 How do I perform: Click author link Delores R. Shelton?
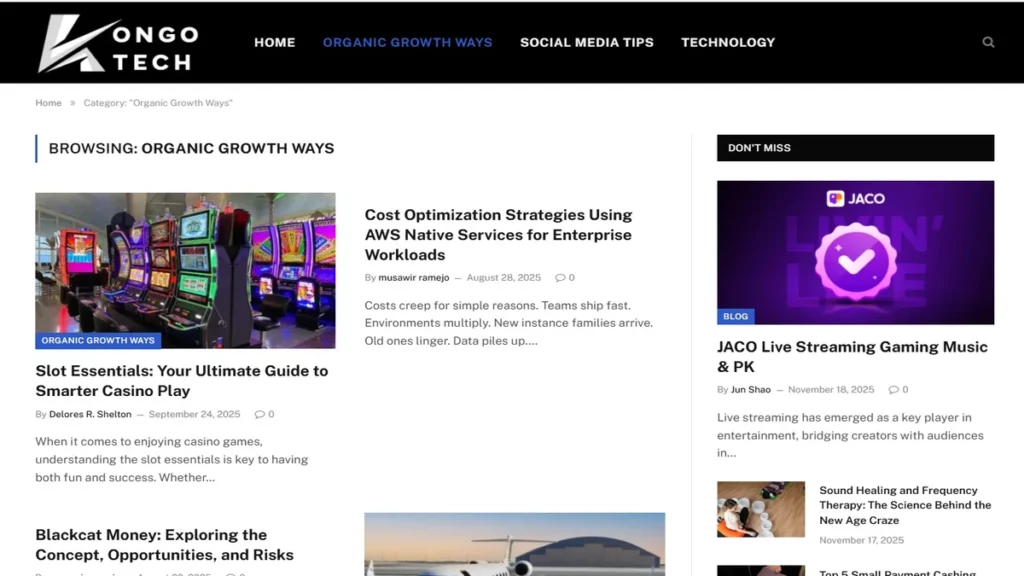tap(91, 413)
